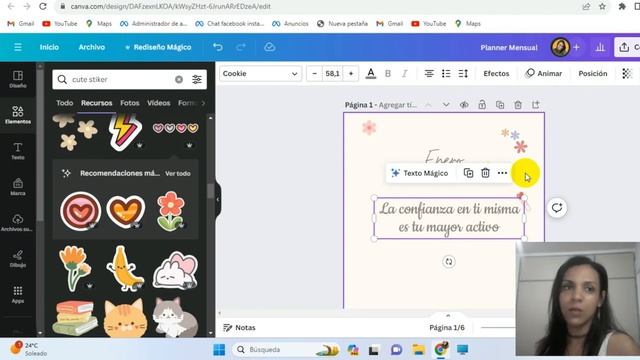The image size is (640, 360).
Task: Open line spacing options
Action: pos(463,73)
